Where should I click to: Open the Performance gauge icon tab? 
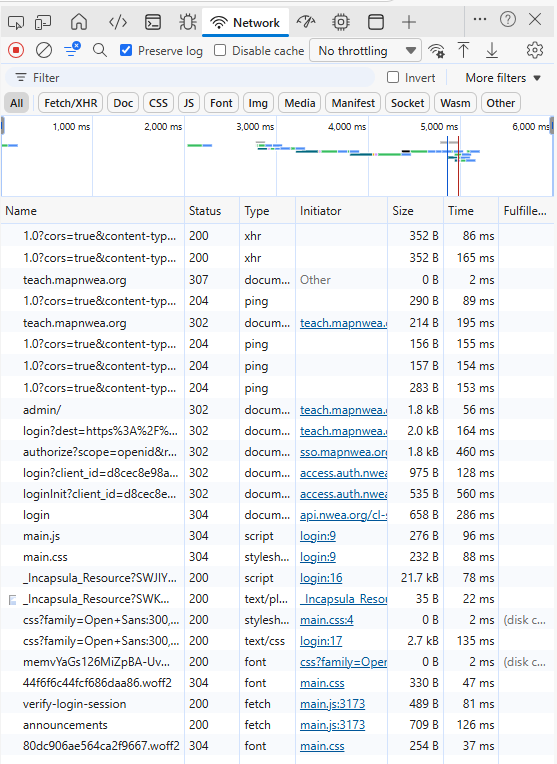306,22
